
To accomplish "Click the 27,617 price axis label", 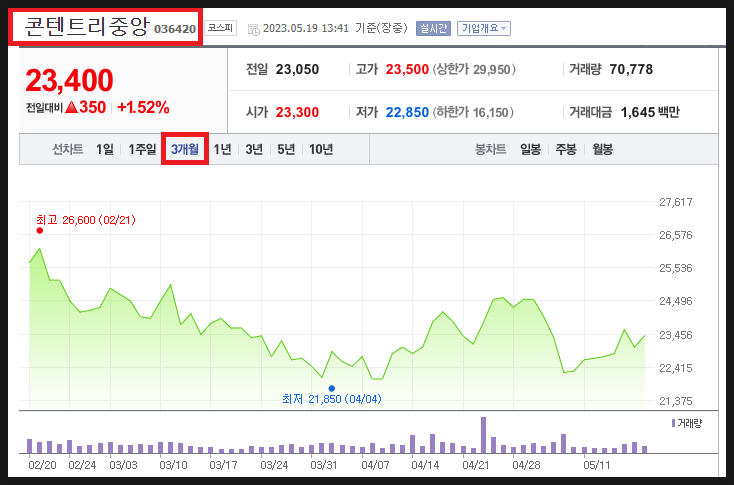I will [675, 202].
